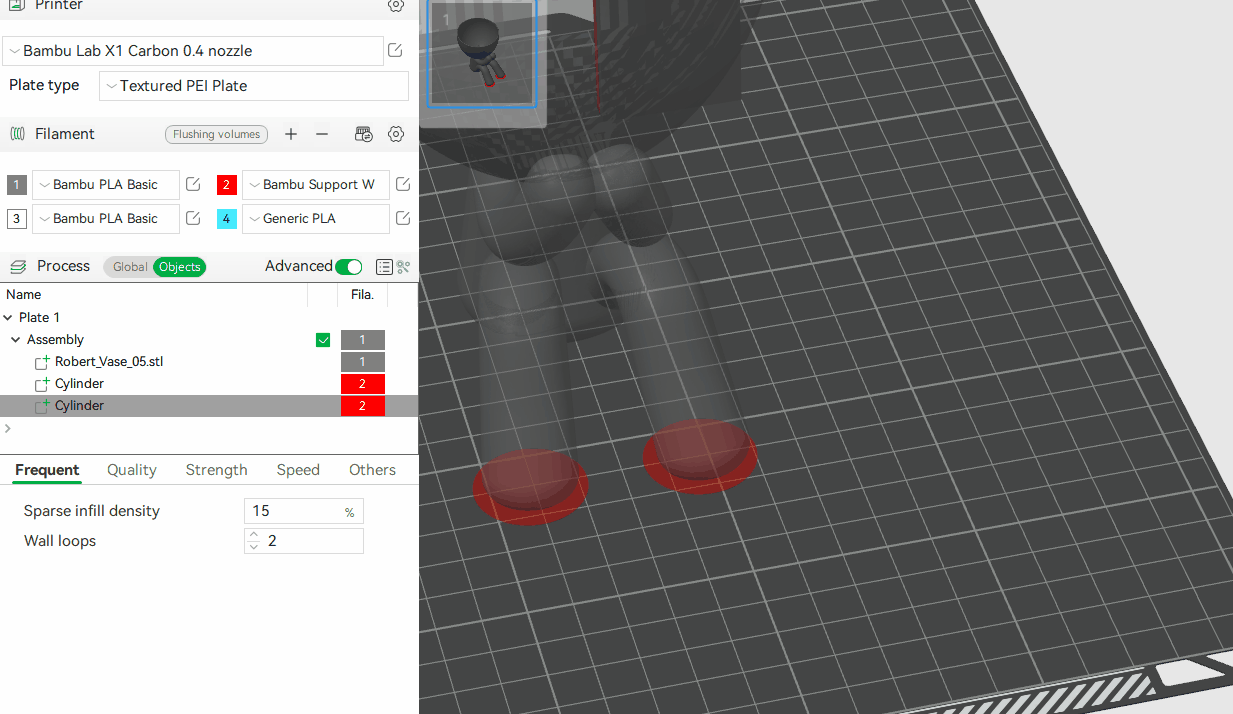Open the Others settings tab
1233x714 pixels.
click(x=372, y=470)
